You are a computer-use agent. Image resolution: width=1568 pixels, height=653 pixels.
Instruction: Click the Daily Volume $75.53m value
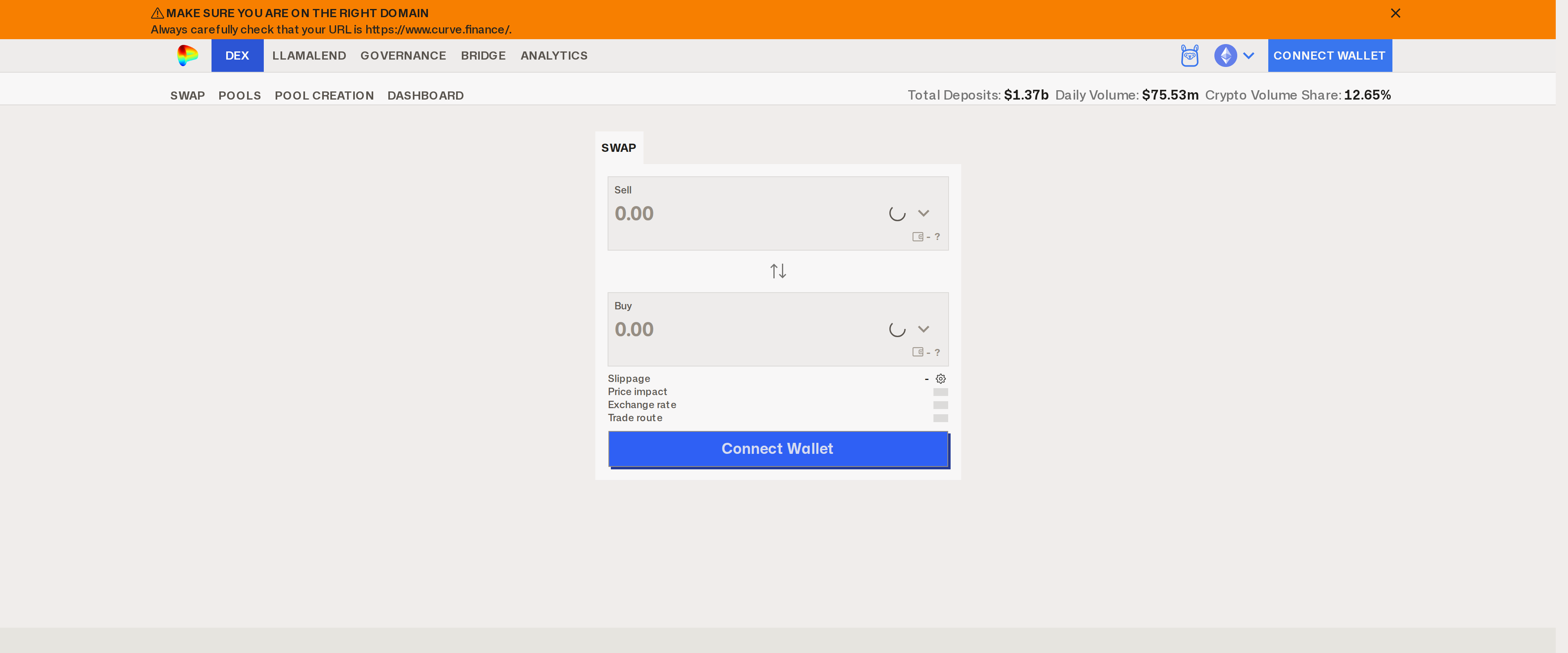1170,95
